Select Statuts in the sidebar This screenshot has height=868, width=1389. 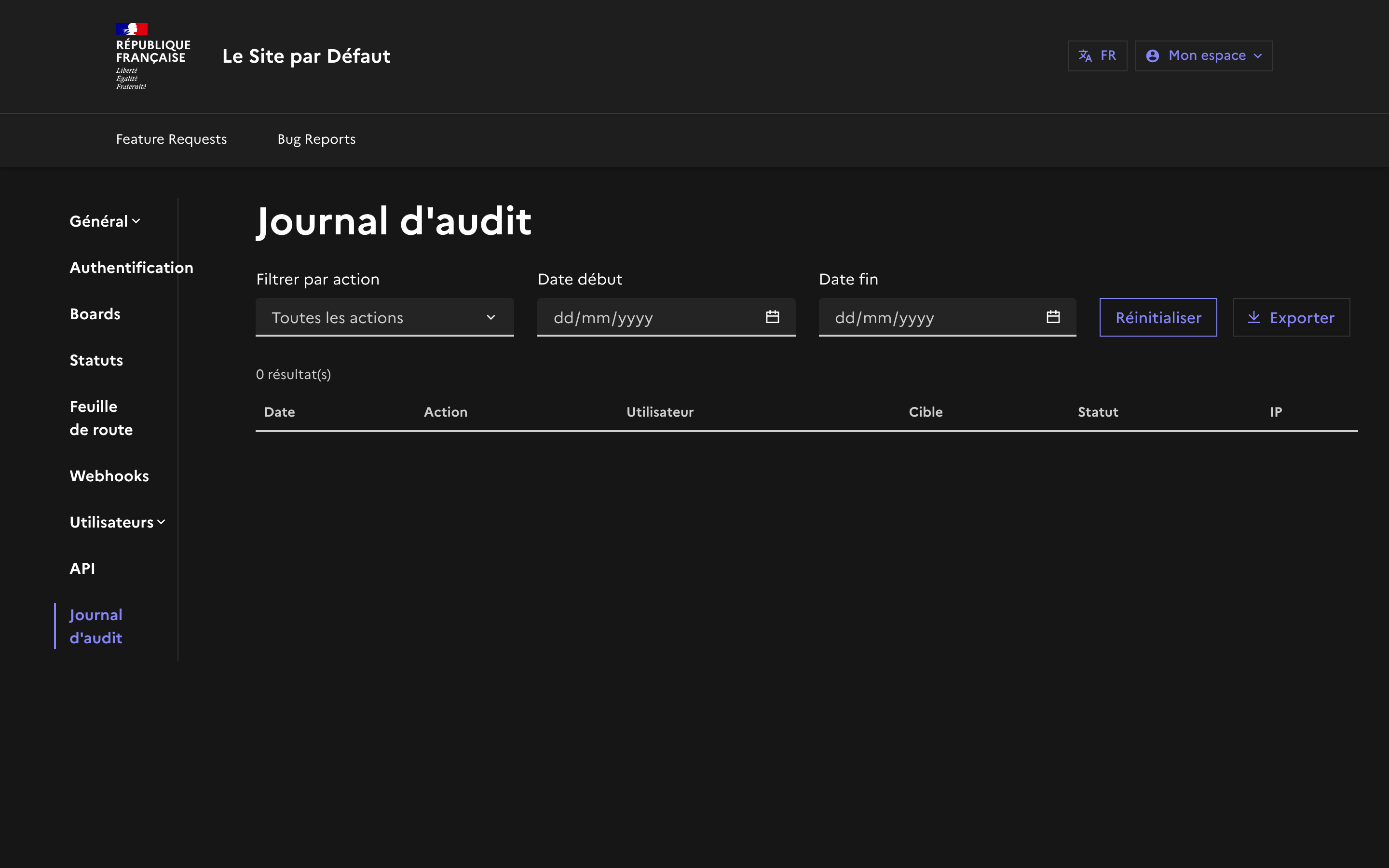coord(96,360)
